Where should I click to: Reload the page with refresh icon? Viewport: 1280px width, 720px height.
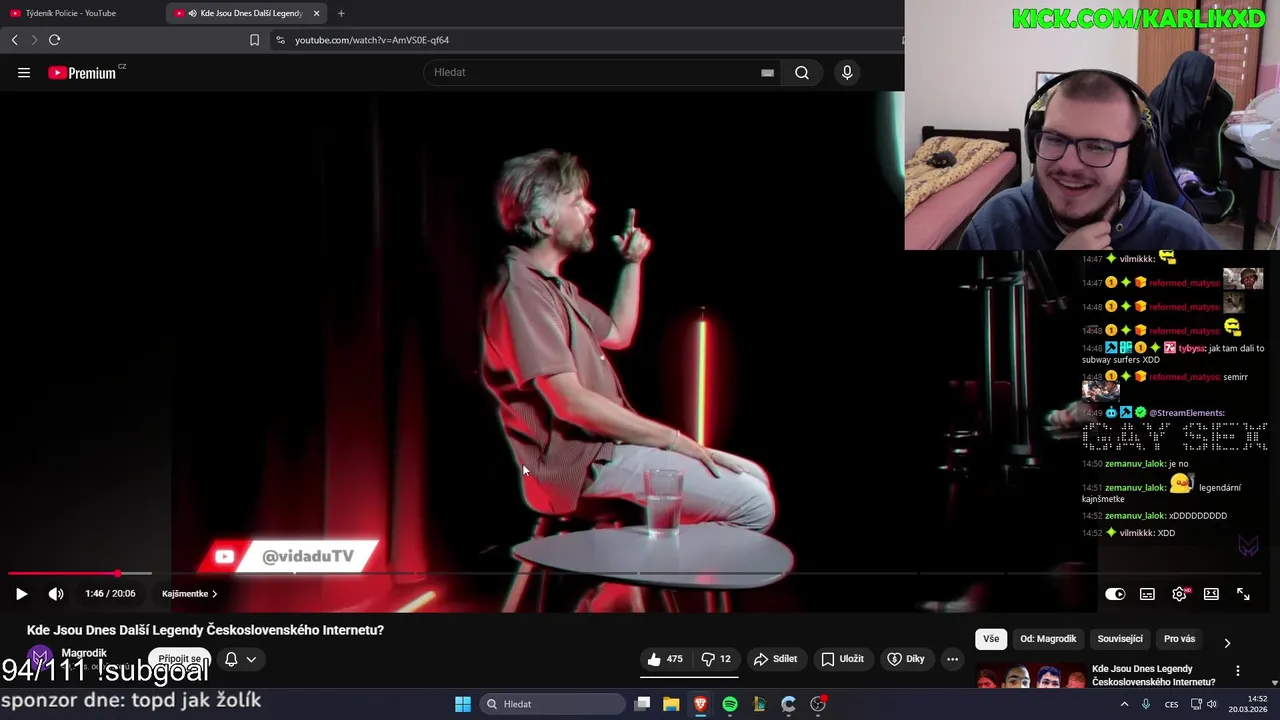54,40
